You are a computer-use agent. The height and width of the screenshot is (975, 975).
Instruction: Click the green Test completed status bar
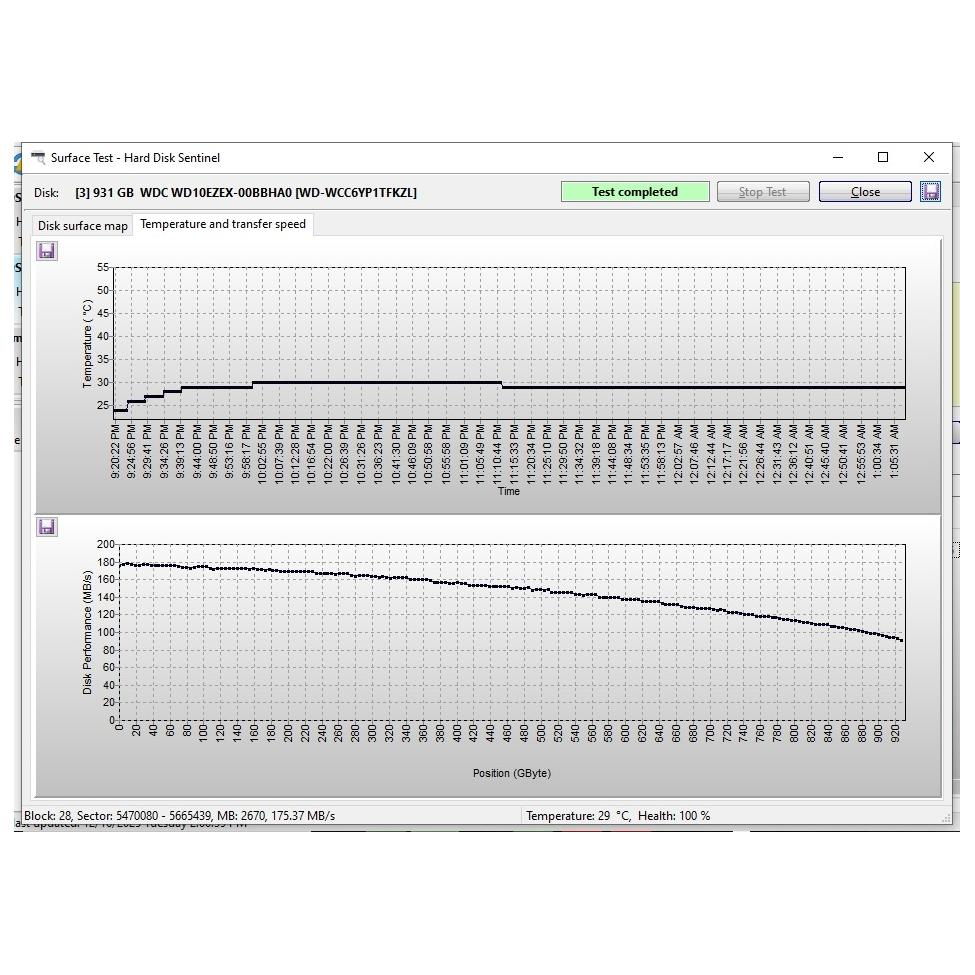tap(635, 192)
